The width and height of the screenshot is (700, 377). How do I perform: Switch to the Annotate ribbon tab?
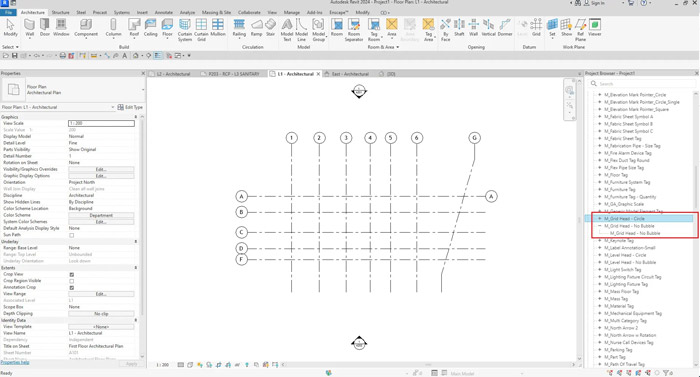coord(164,13)
